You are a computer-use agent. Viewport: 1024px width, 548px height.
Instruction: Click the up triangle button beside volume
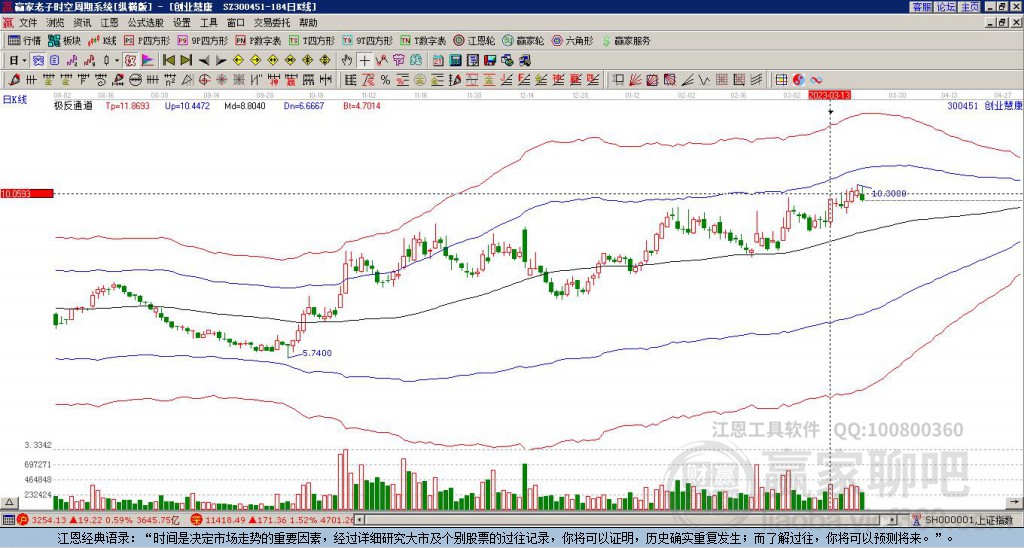click(9, 502)
